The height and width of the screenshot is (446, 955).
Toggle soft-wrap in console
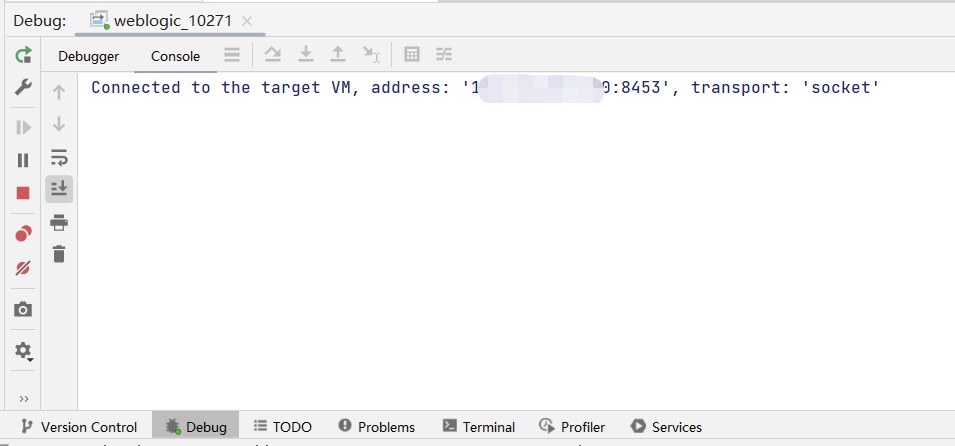coord(58,157)
